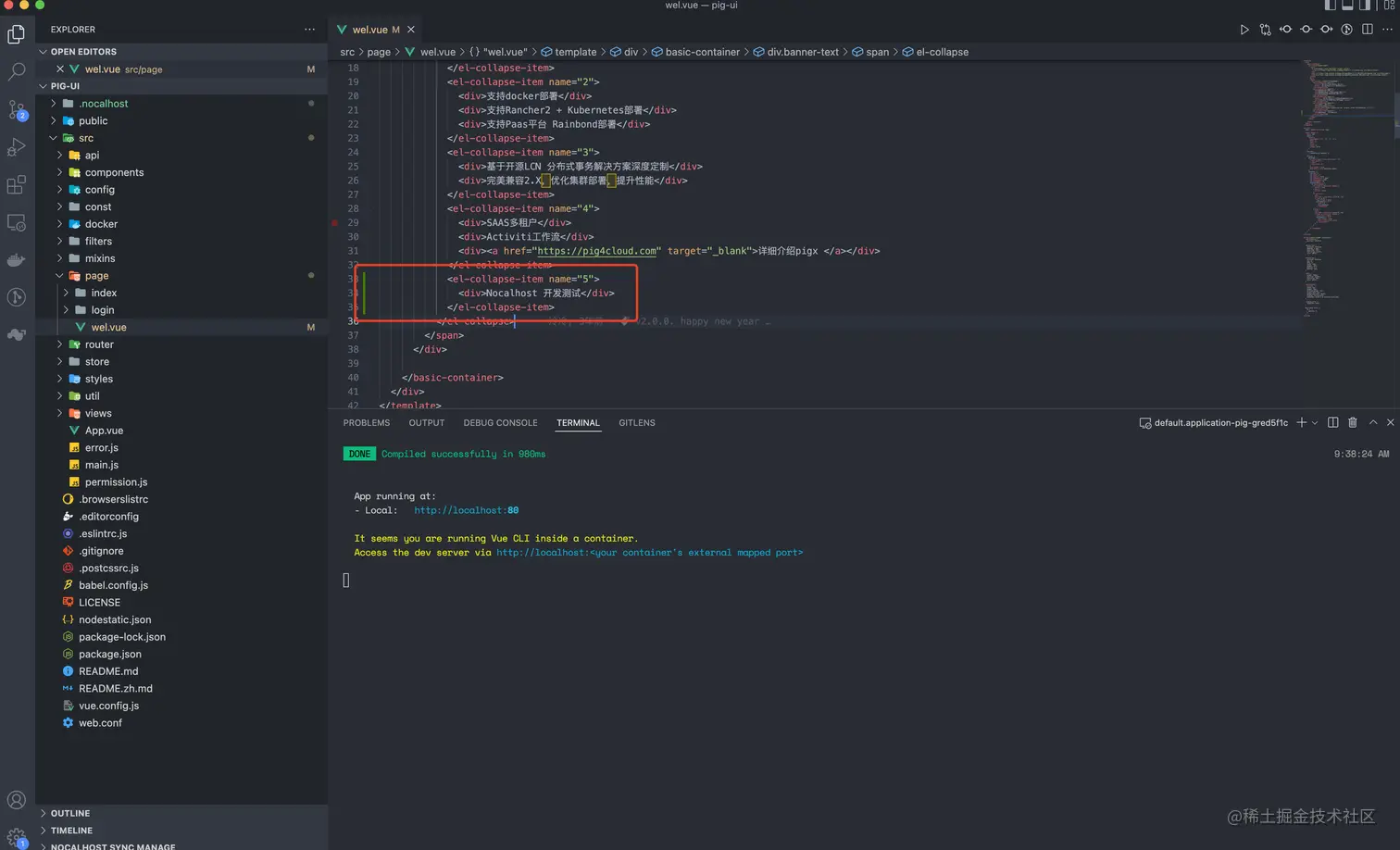1400x850 pixels.
Task: Switch to the GITLENS tab
Action: pos(637,423)
